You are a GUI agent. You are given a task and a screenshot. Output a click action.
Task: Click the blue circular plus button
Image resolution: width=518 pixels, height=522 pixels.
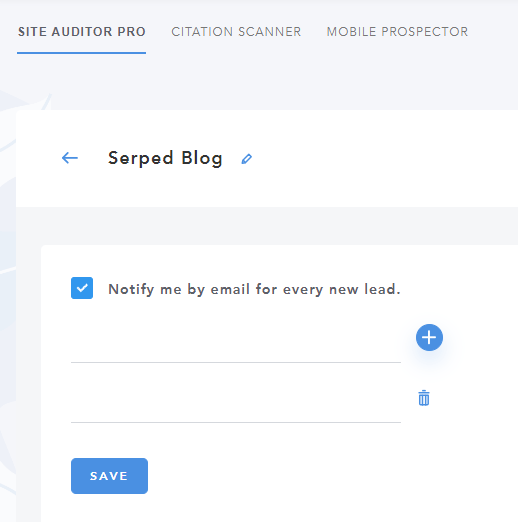click(429, 337)
